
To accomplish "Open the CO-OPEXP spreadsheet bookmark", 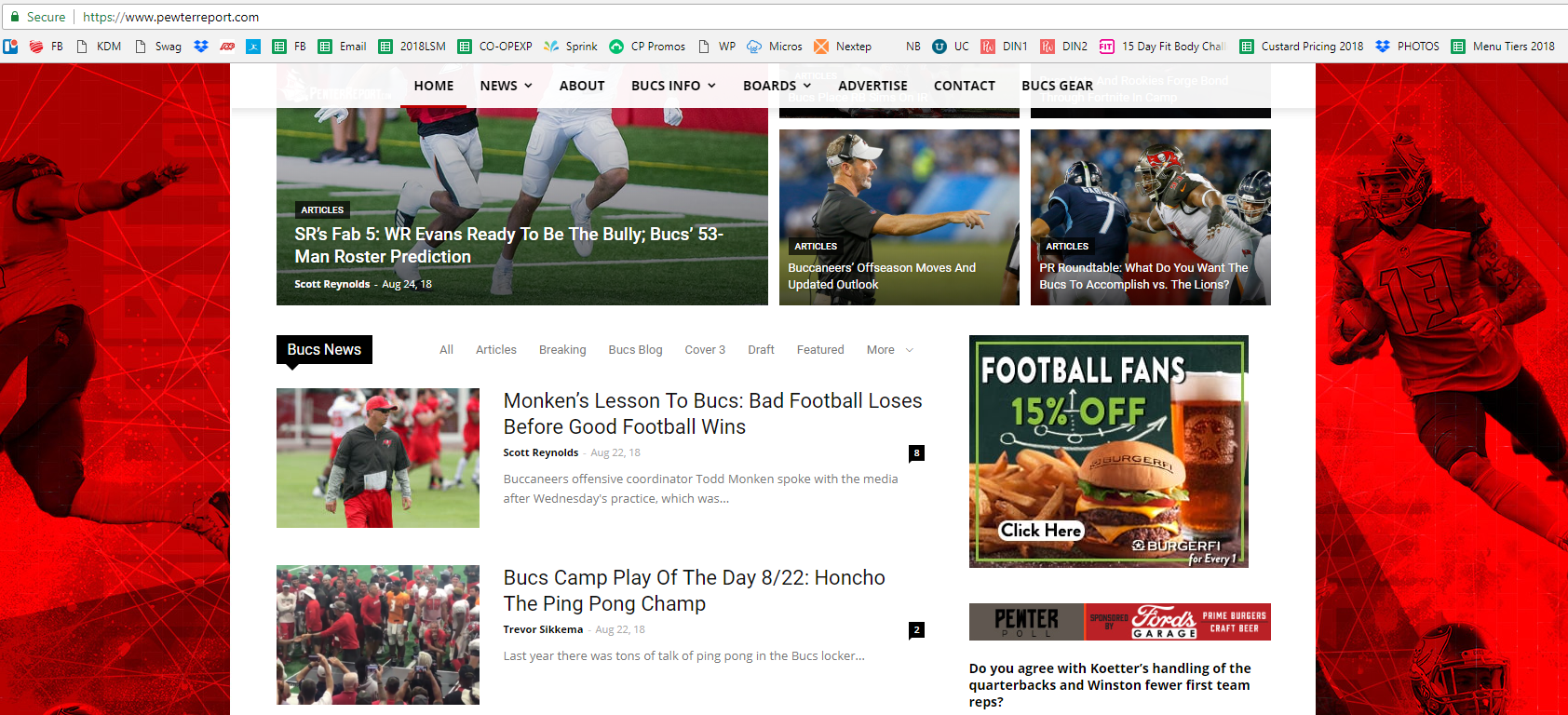I will (495, 46).
